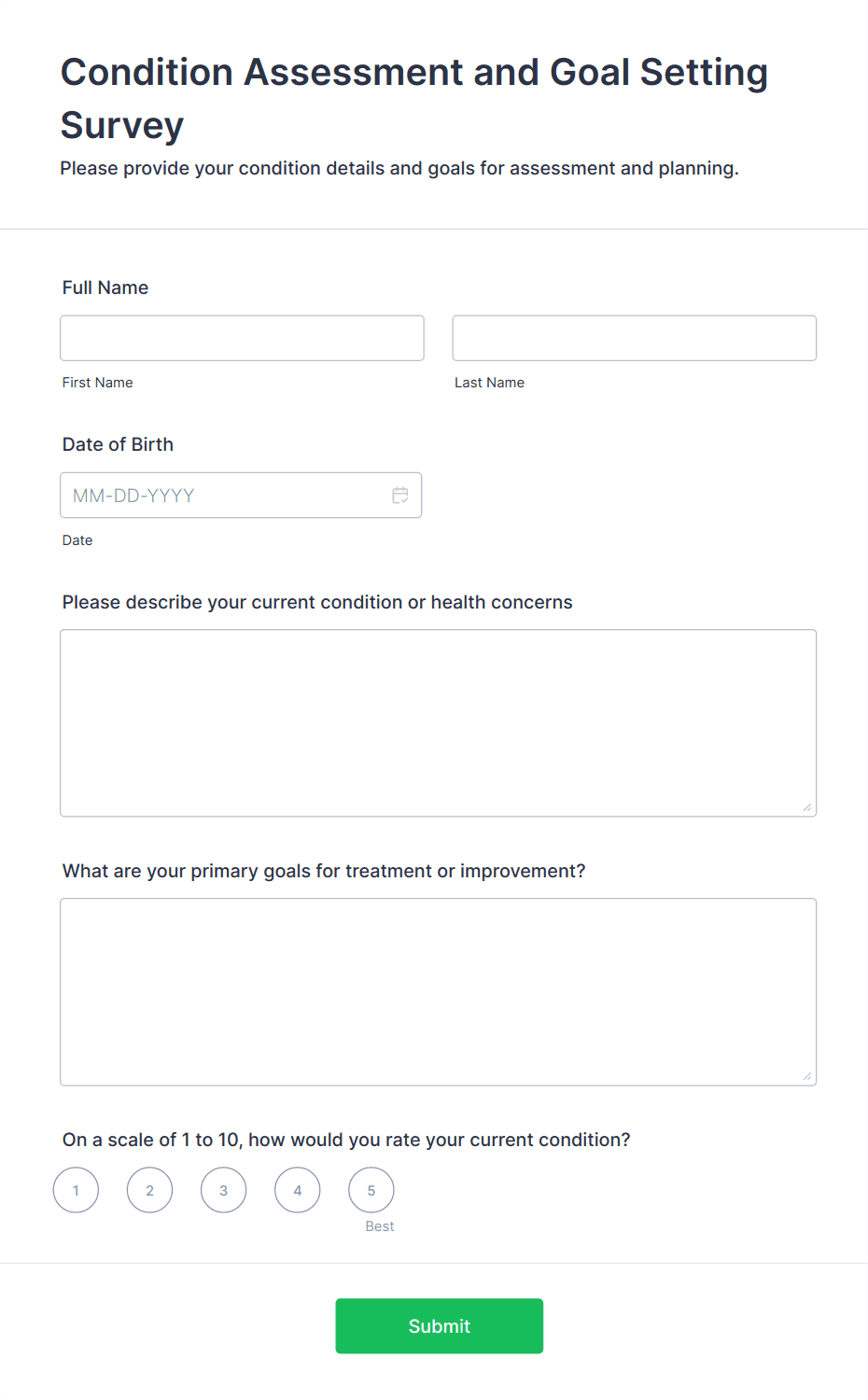This screenshot has width=868, height=1400.
Task: Open the date picker calendar icon
Action: (400, 496)
